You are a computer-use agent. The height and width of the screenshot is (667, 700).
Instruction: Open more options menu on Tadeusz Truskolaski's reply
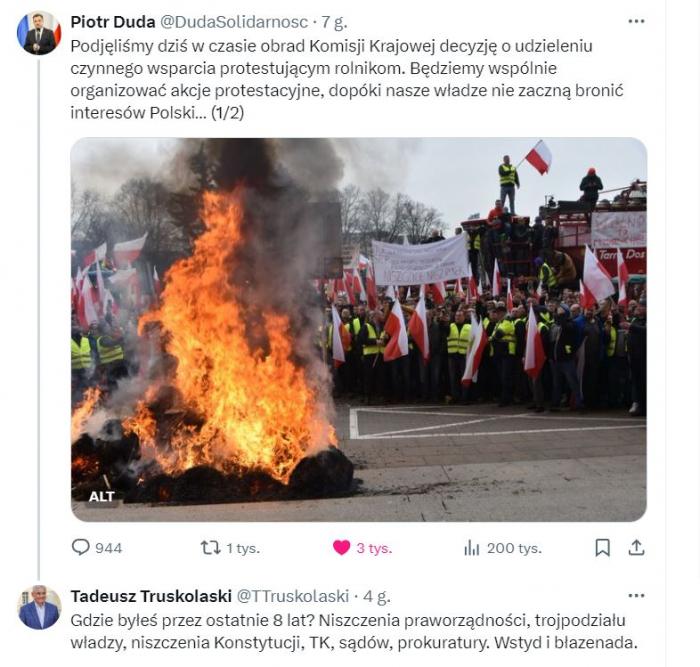click(x=636, y=596)
